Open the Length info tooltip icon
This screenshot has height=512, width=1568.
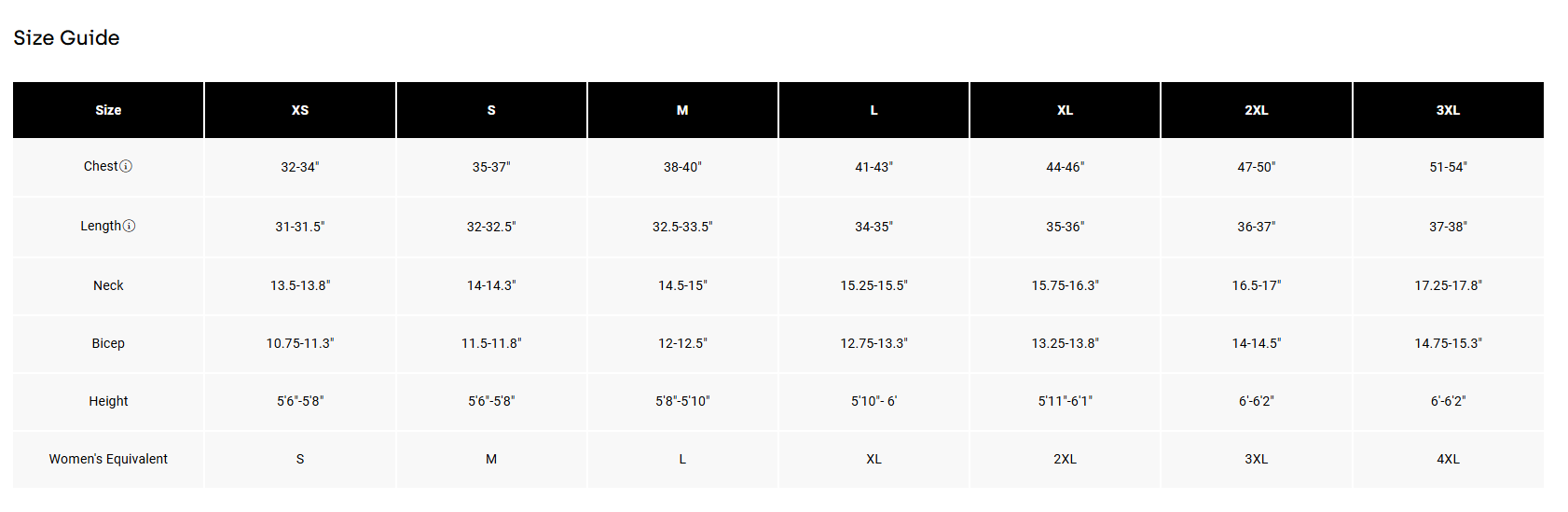[x=130, y=227]
